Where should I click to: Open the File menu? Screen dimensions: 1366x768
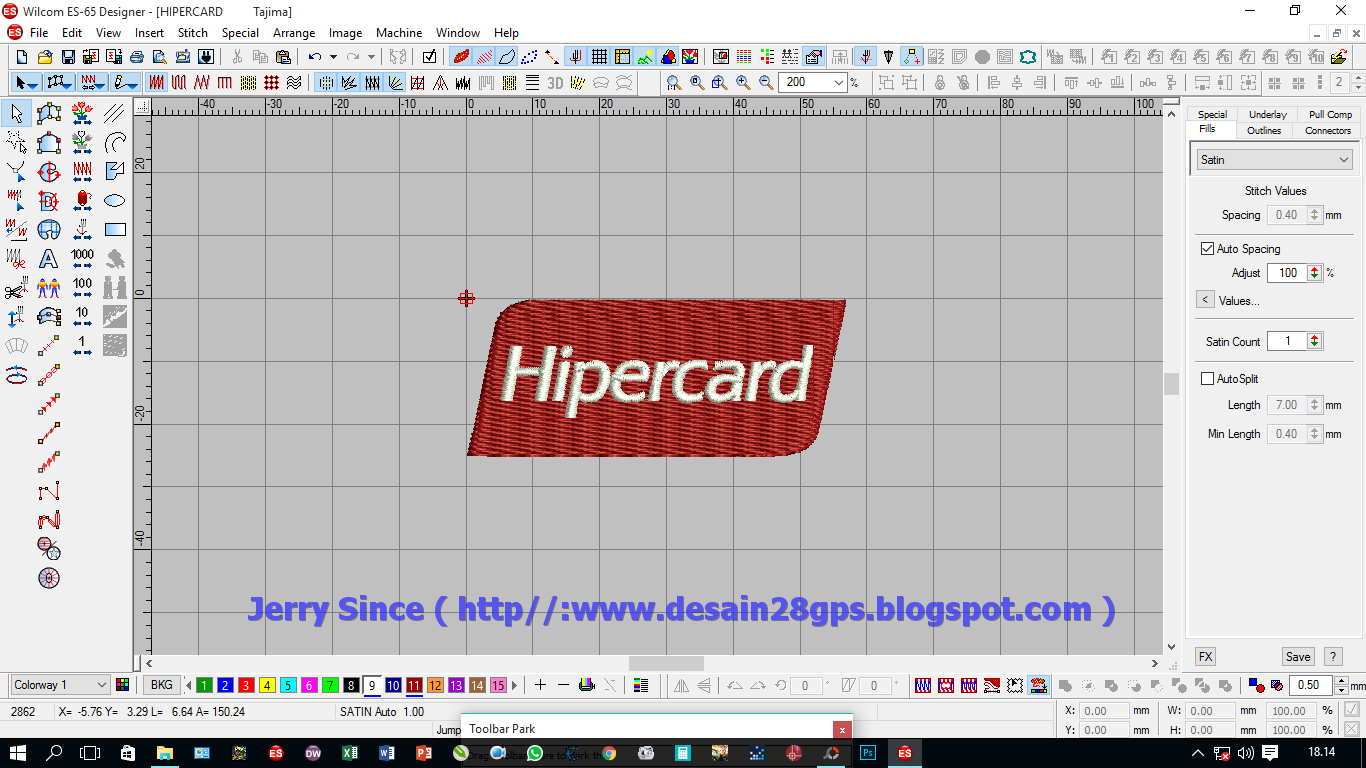[39, 32]
